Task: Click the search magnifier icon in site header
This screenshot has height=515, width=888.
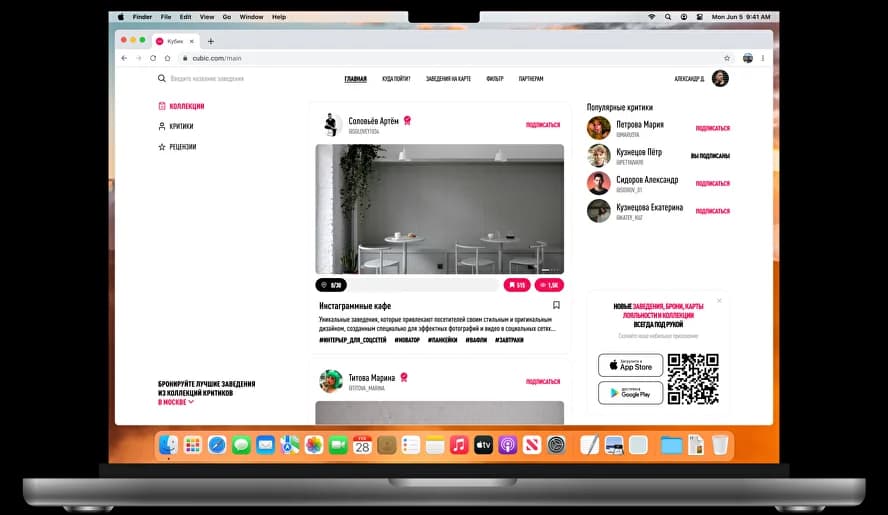Action: point(161,78)
